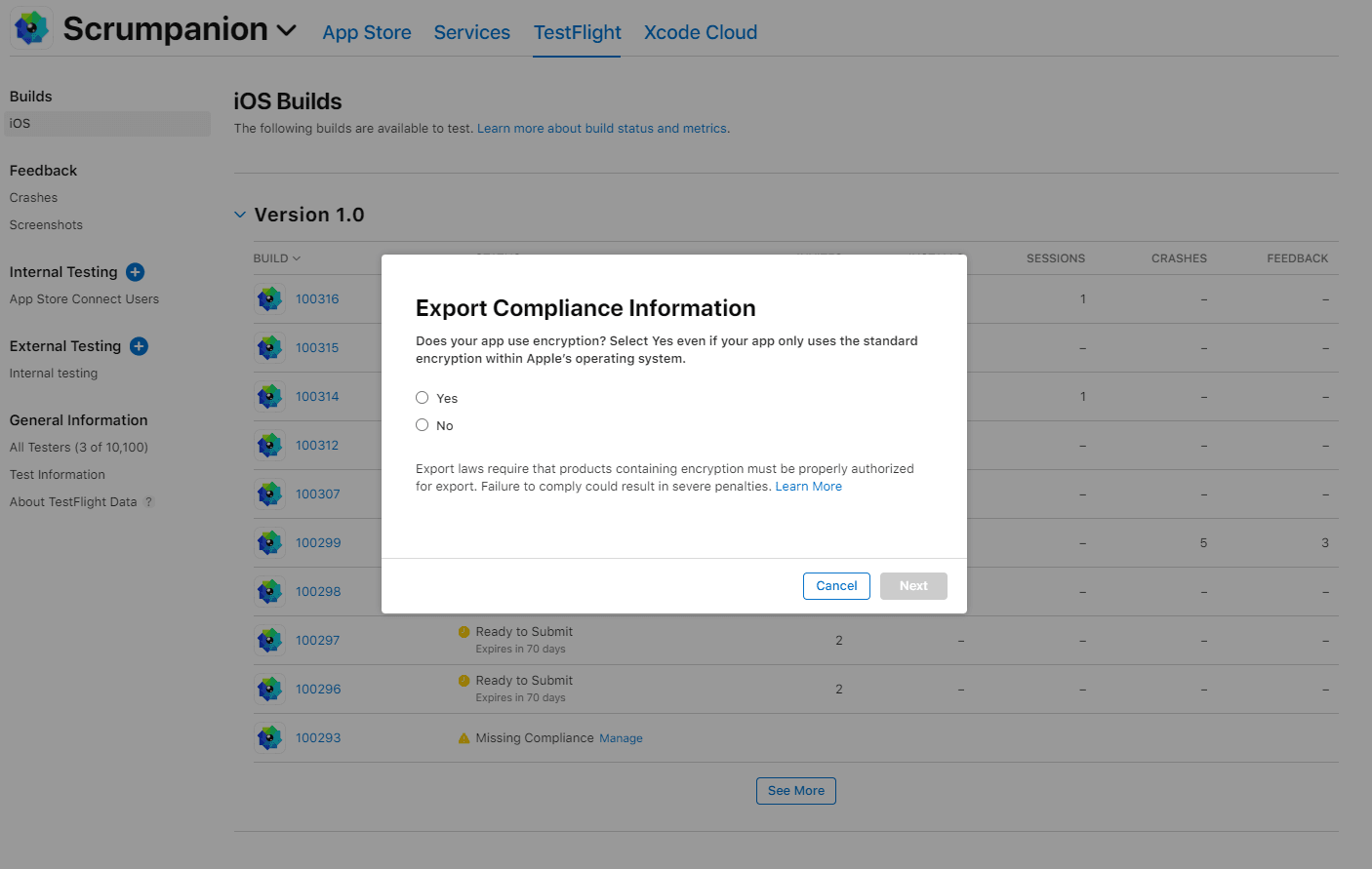Click the app icon for build 100293
Image resolution: width=1372 pixels, height=869 pixels.
(x=269, y=737)
